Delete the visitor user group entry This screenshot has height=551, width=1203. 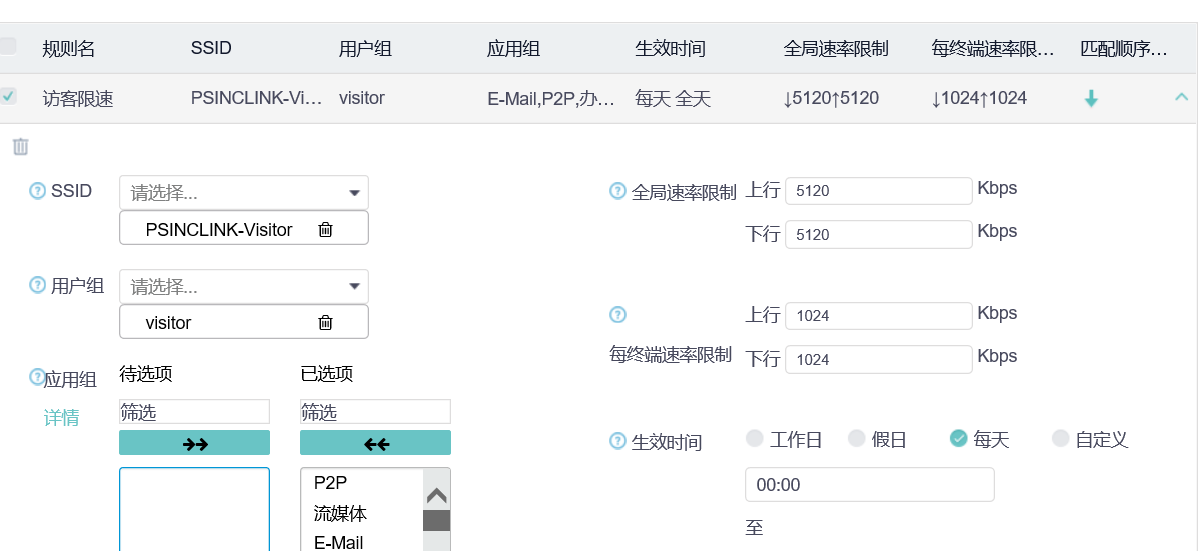325,322
